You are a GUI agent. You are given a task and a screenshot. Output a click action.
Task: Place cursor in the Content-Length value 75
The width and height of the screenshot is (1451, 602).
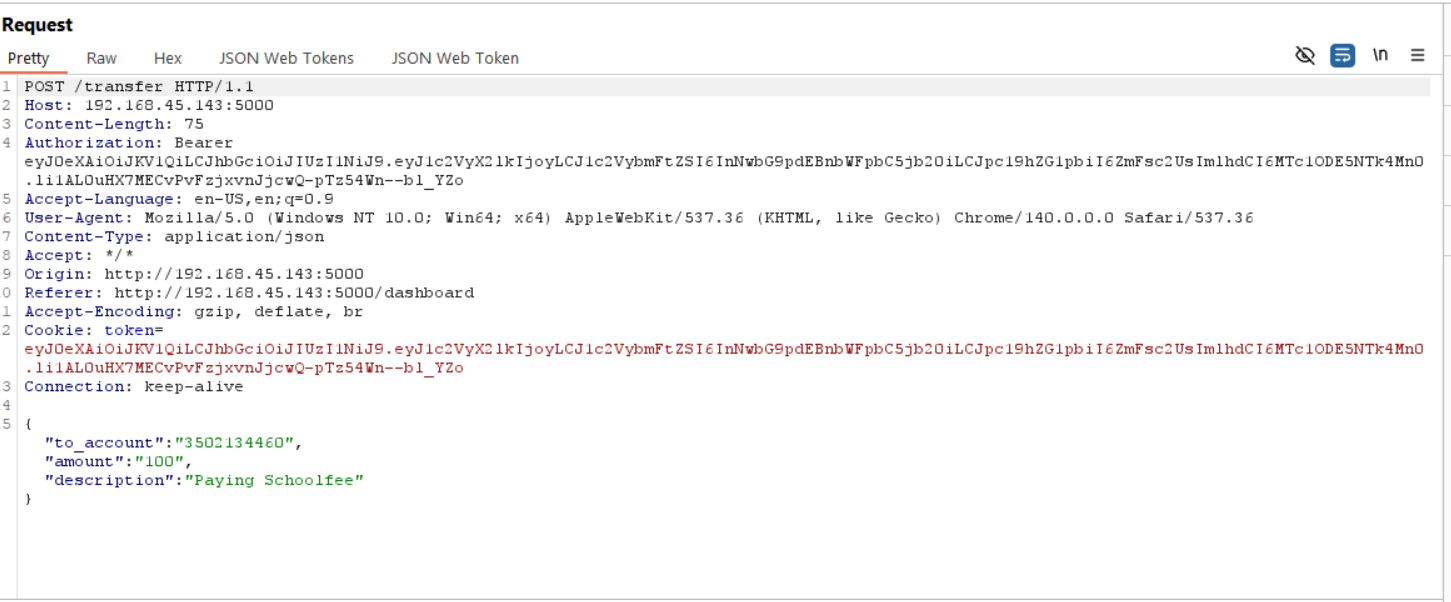[194, 125]
